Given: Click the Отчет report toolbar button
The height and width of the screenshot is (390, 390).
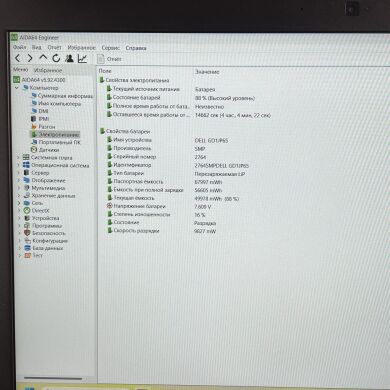Looking at the screenshot, I should (x=109, y=59).
